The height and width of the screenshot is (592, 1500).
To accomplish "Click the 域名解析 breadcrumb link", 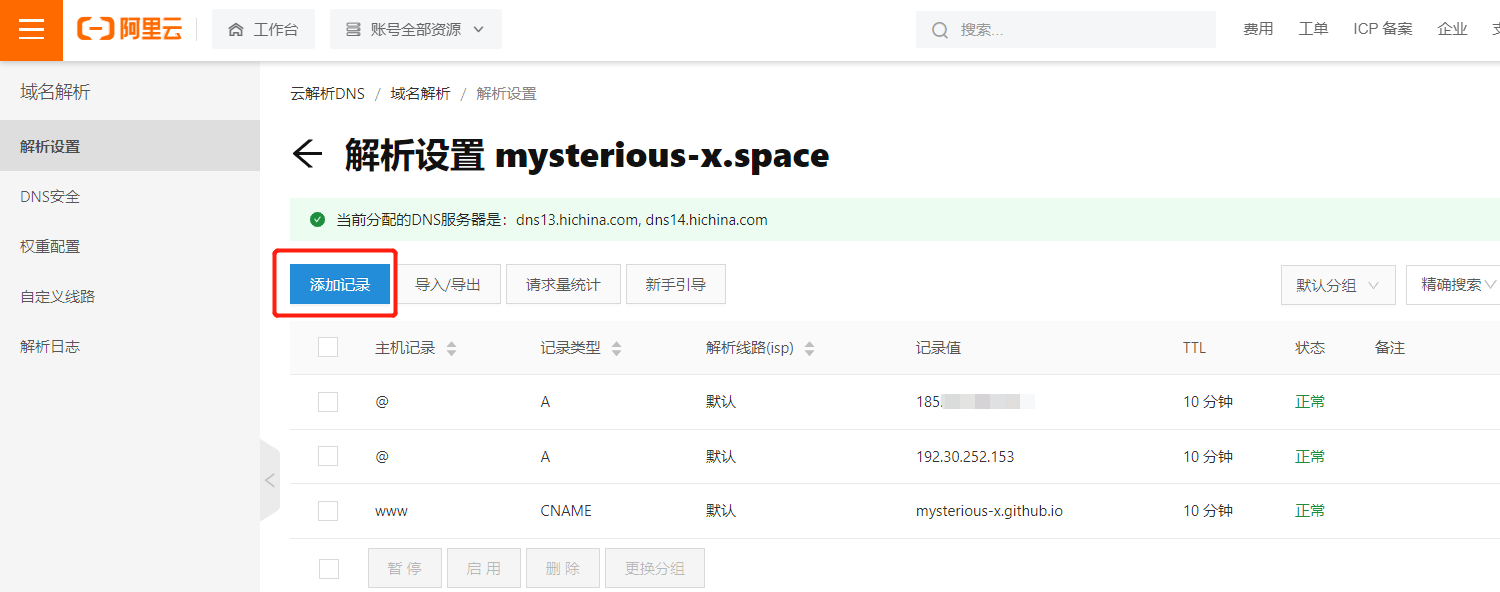I will [420, 94].
